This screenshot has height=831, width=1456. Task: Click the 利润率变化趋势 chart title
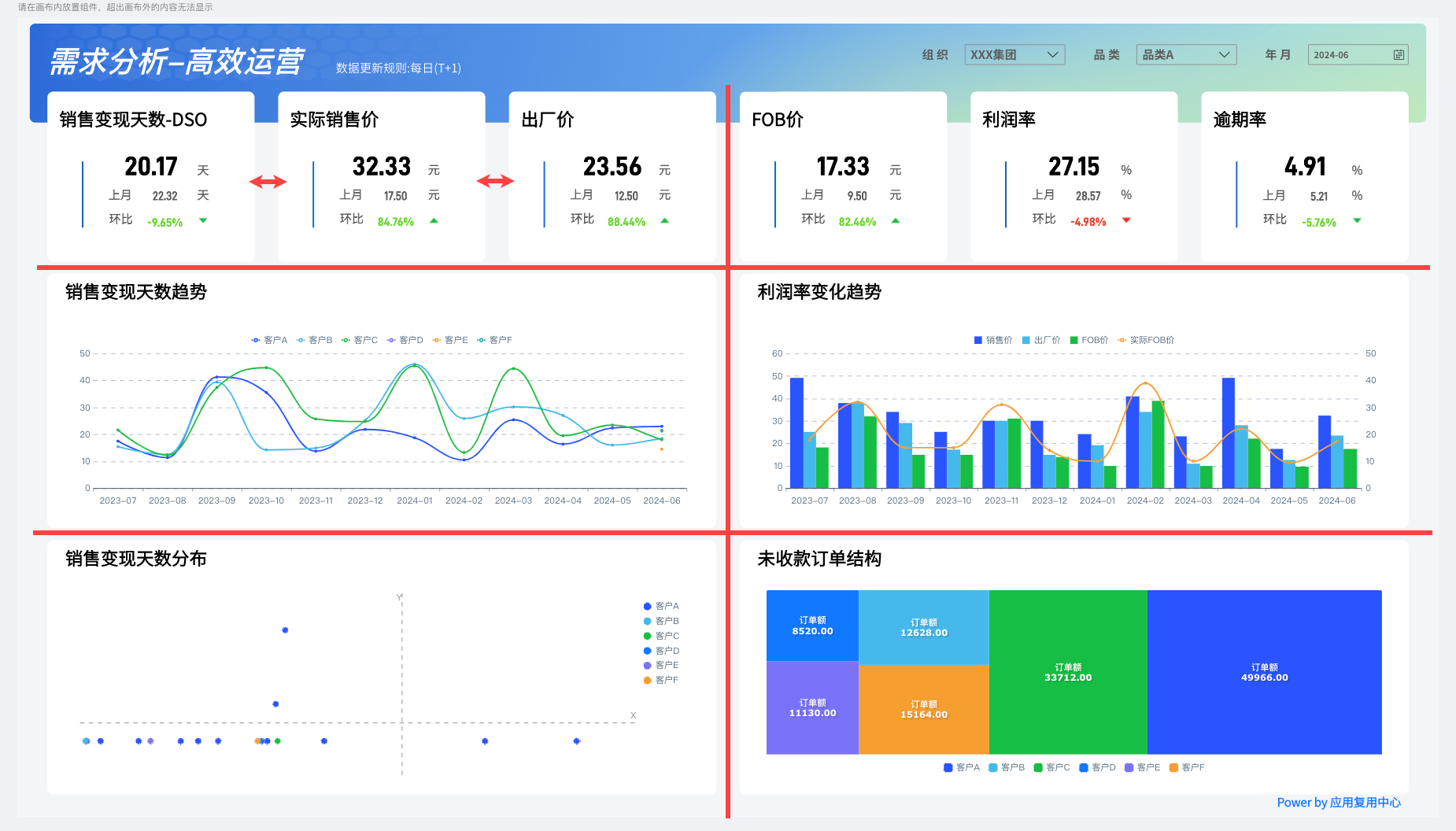click(x=819, y=292)
